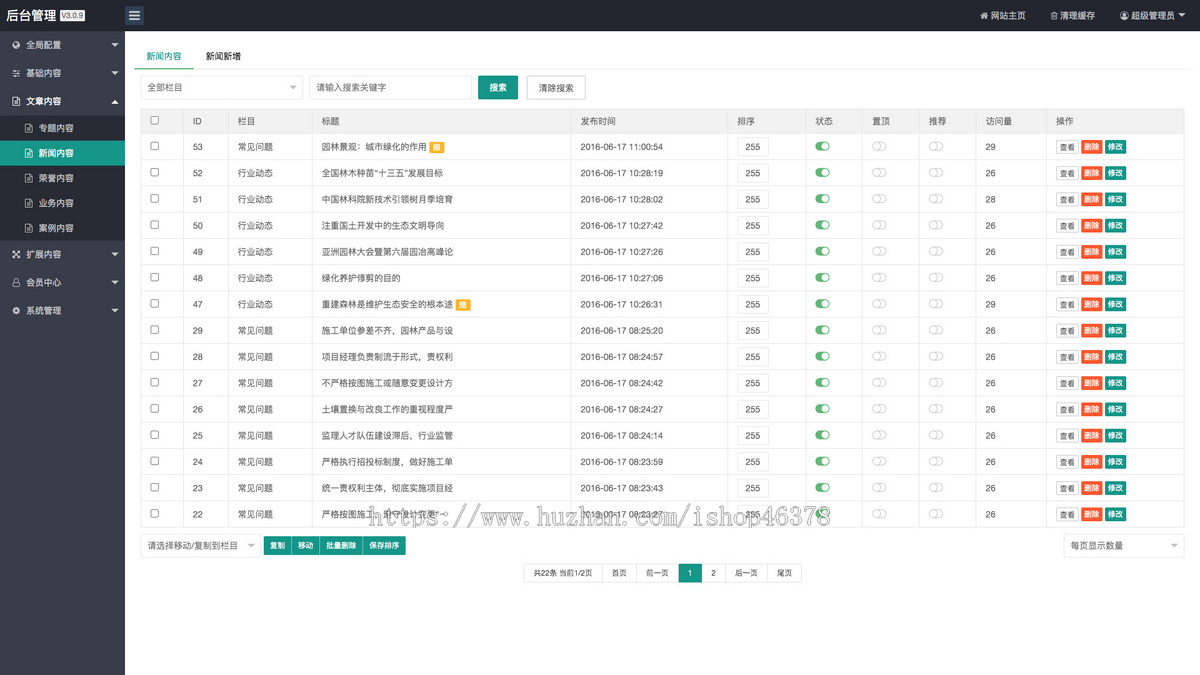
Task: Focus the 请输入搜索关键字 search field
Action: point(390,88)
